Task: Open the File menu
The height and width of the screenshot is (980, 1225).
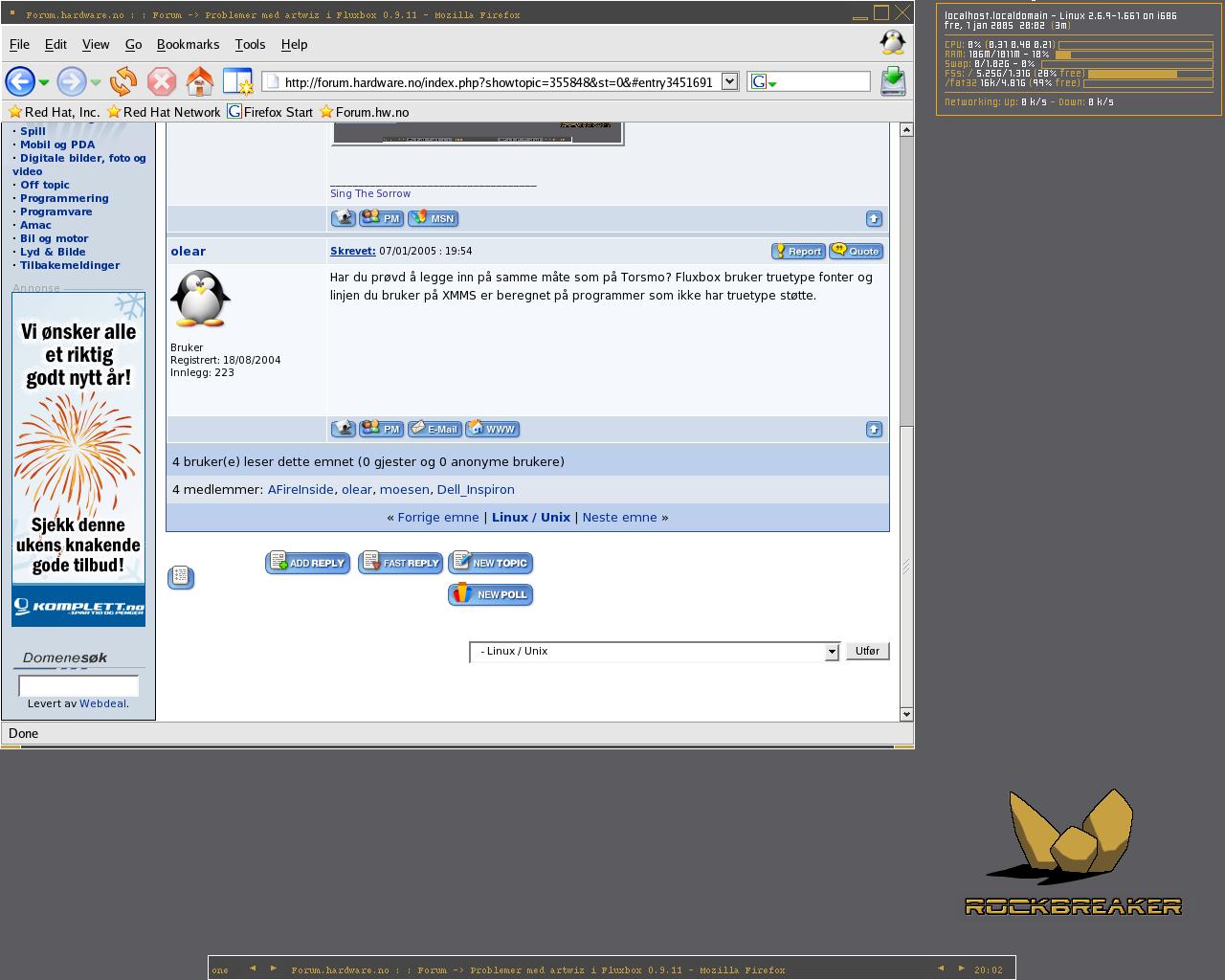Action: click(x=19, y=44)
